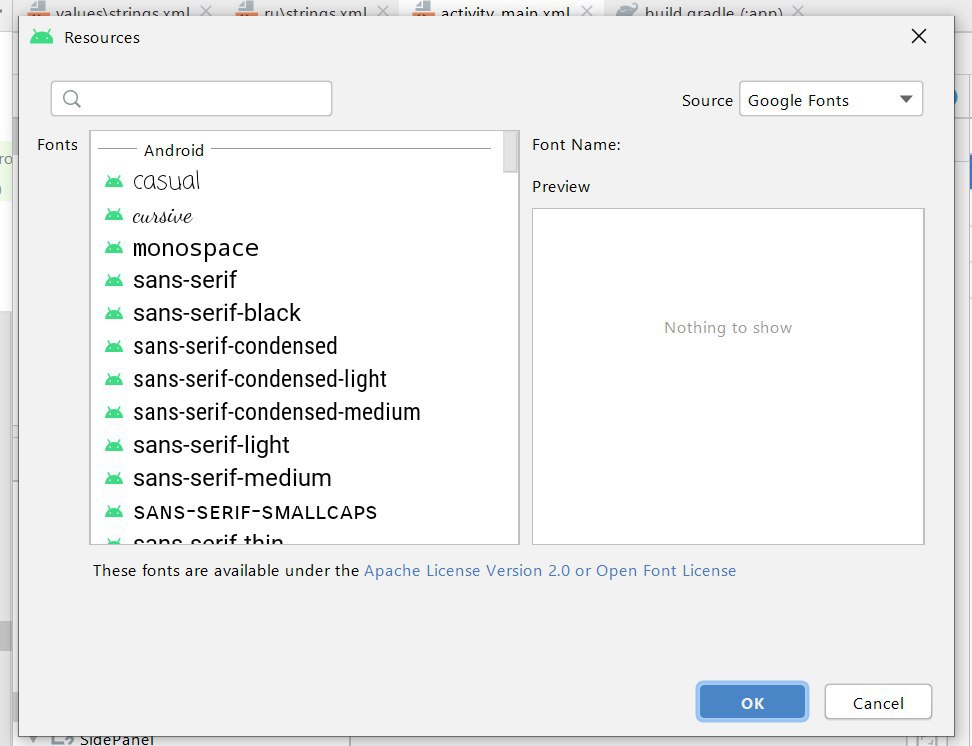Select the casual font row
The image size is (972, 746).
[x=297, y=181]
